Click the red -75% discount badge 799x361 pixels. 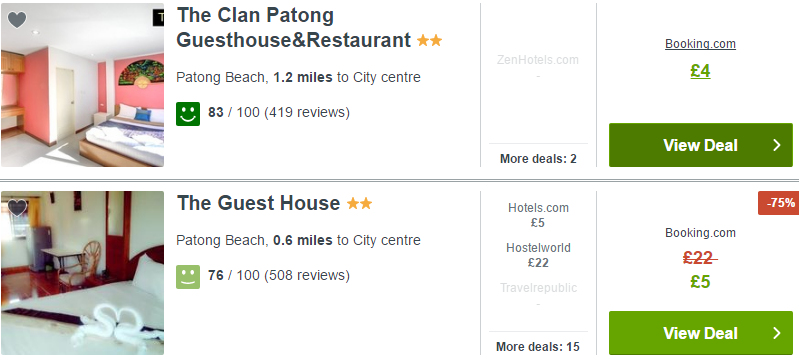(x=779, y=203)
